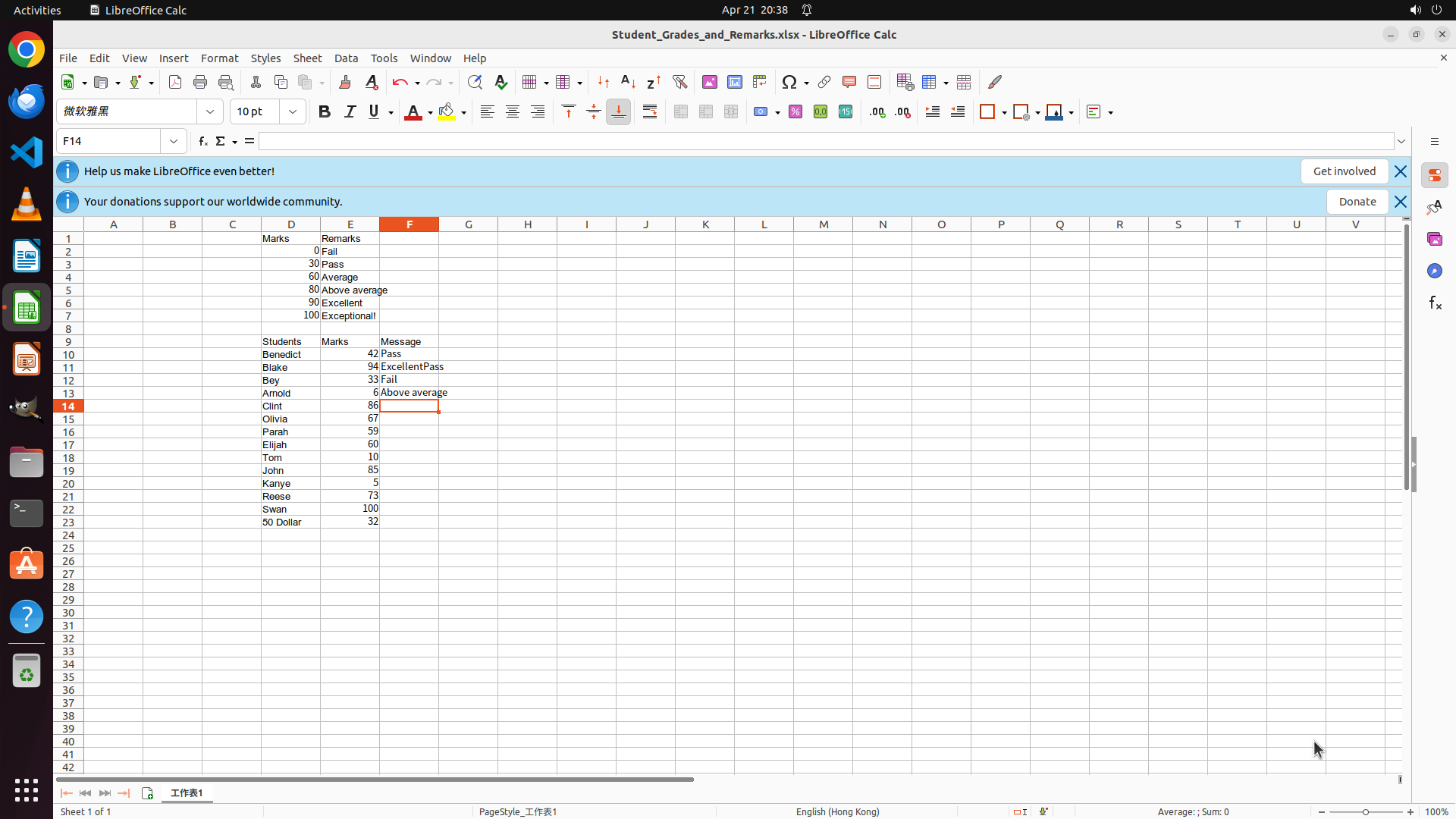Viewport: 1456px width, 819px height.
Task: Click the AutoFilter funnel icon
Action: coord(679,82)
